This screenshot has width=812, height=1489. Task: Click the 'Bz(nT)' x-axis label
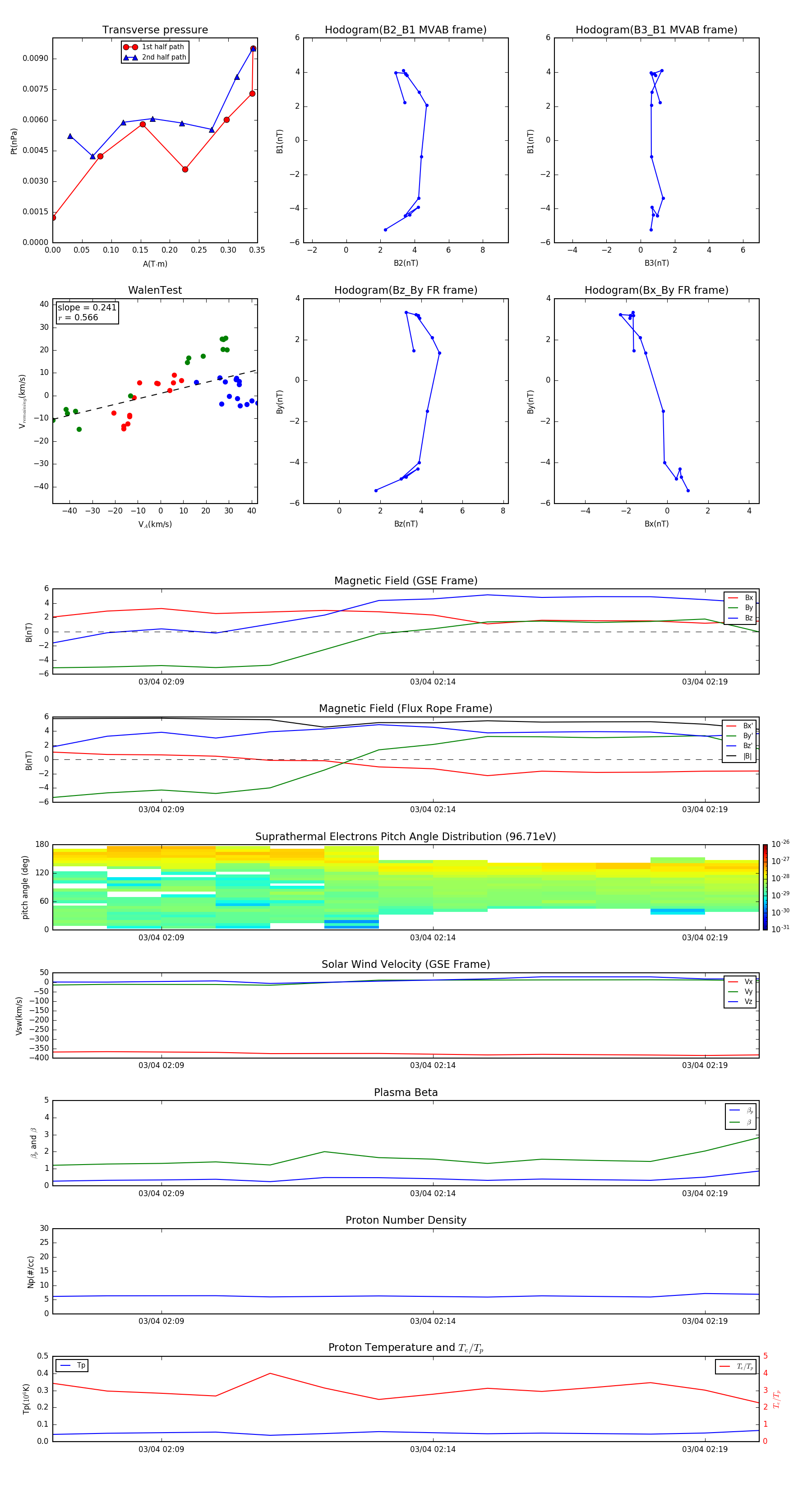(x=406, y=524)
